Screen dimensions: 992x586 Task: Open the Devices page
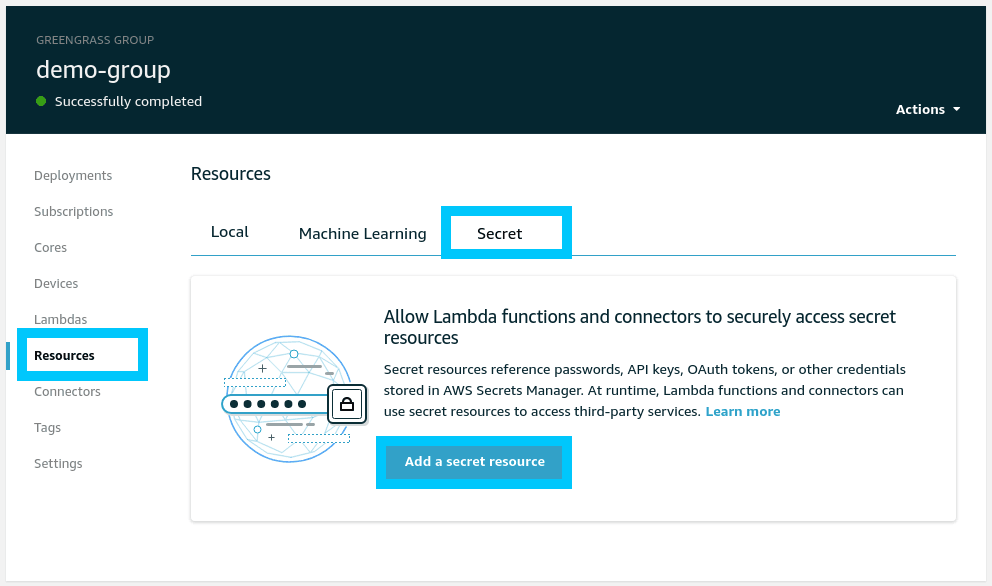56,283
